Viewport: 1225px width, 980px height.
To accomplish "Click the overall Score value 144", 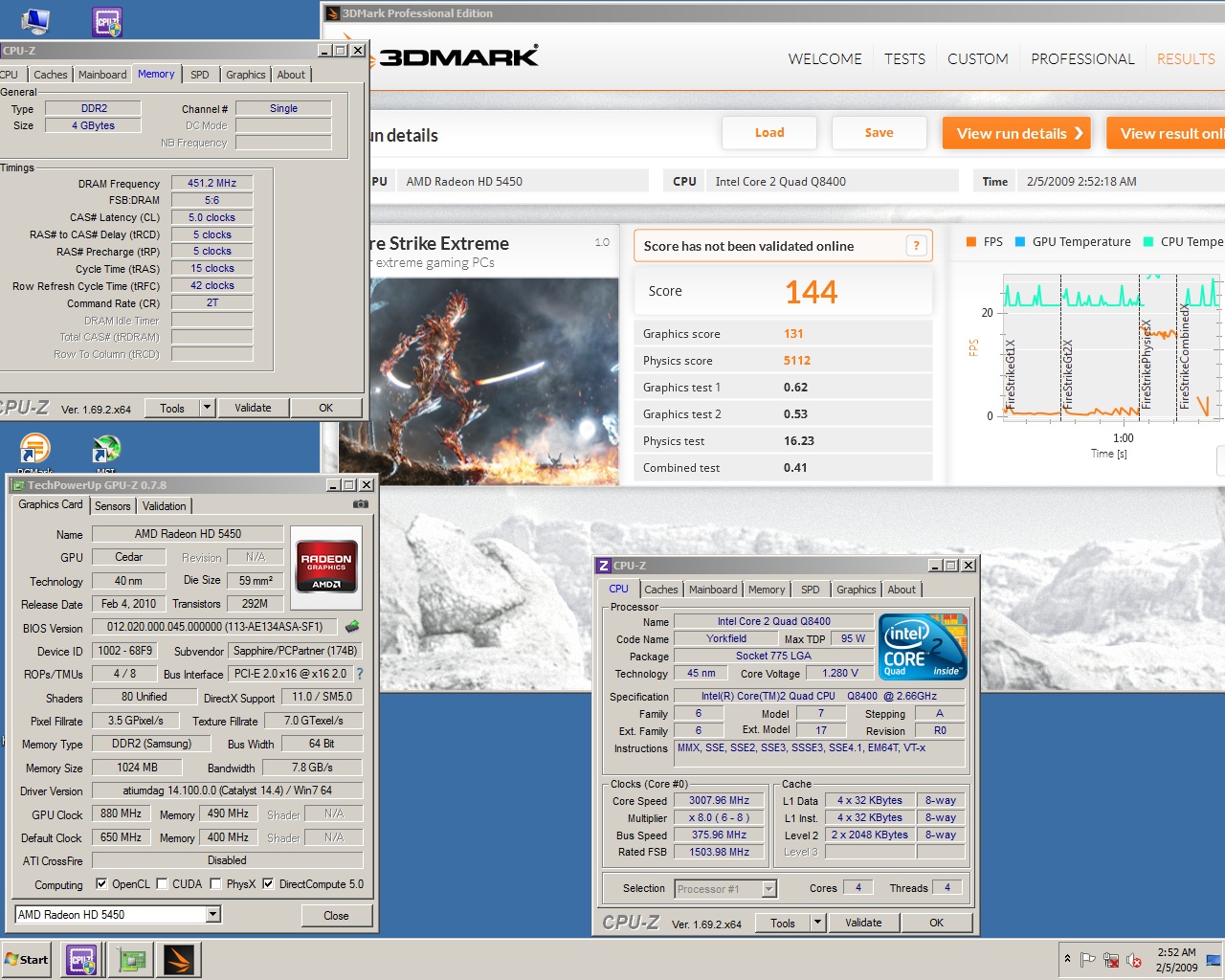I will point(812,291).
